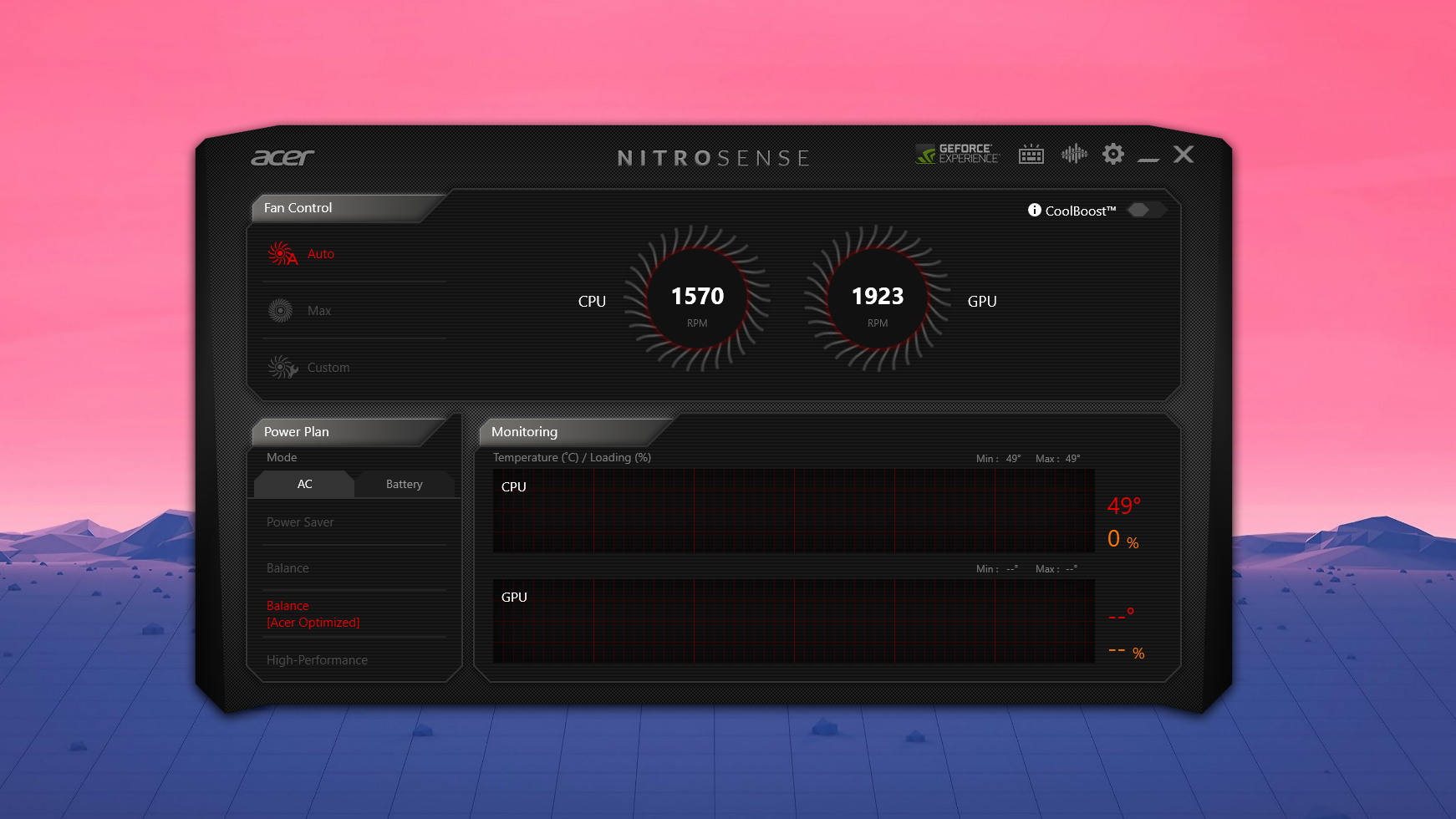
Task: Enable the CoolBoost toggle
Action: pyautogui.click(x=1146, y=210)
